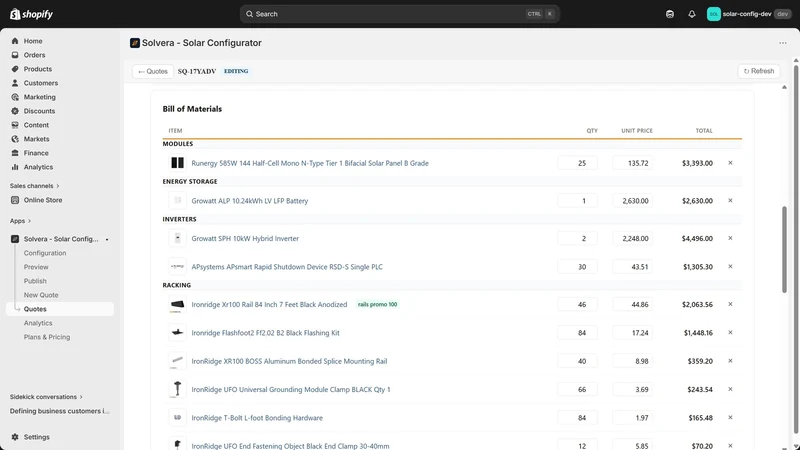Open Growatt ALP 10.24kWh battery link
Screen dimensions: 800x450
(x=249, y=201)
